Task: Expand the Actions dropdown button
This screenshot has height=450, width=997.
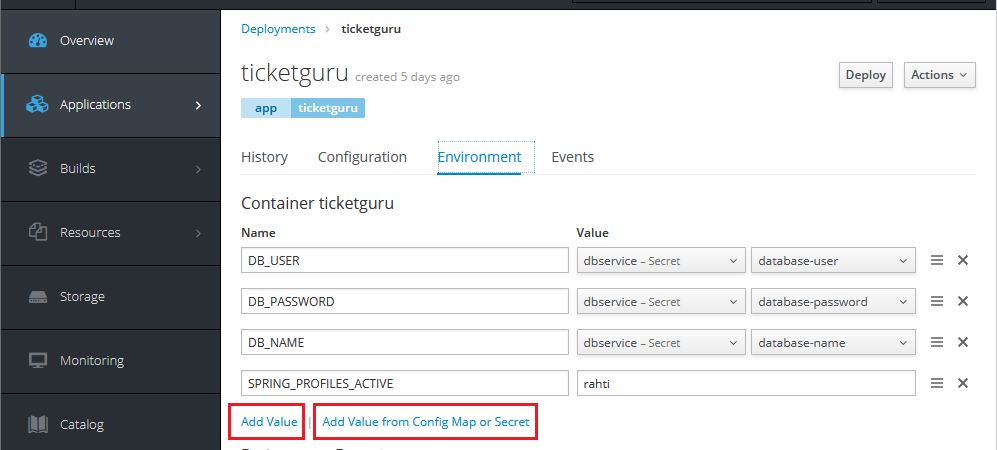Action: [x=940, y=75]
